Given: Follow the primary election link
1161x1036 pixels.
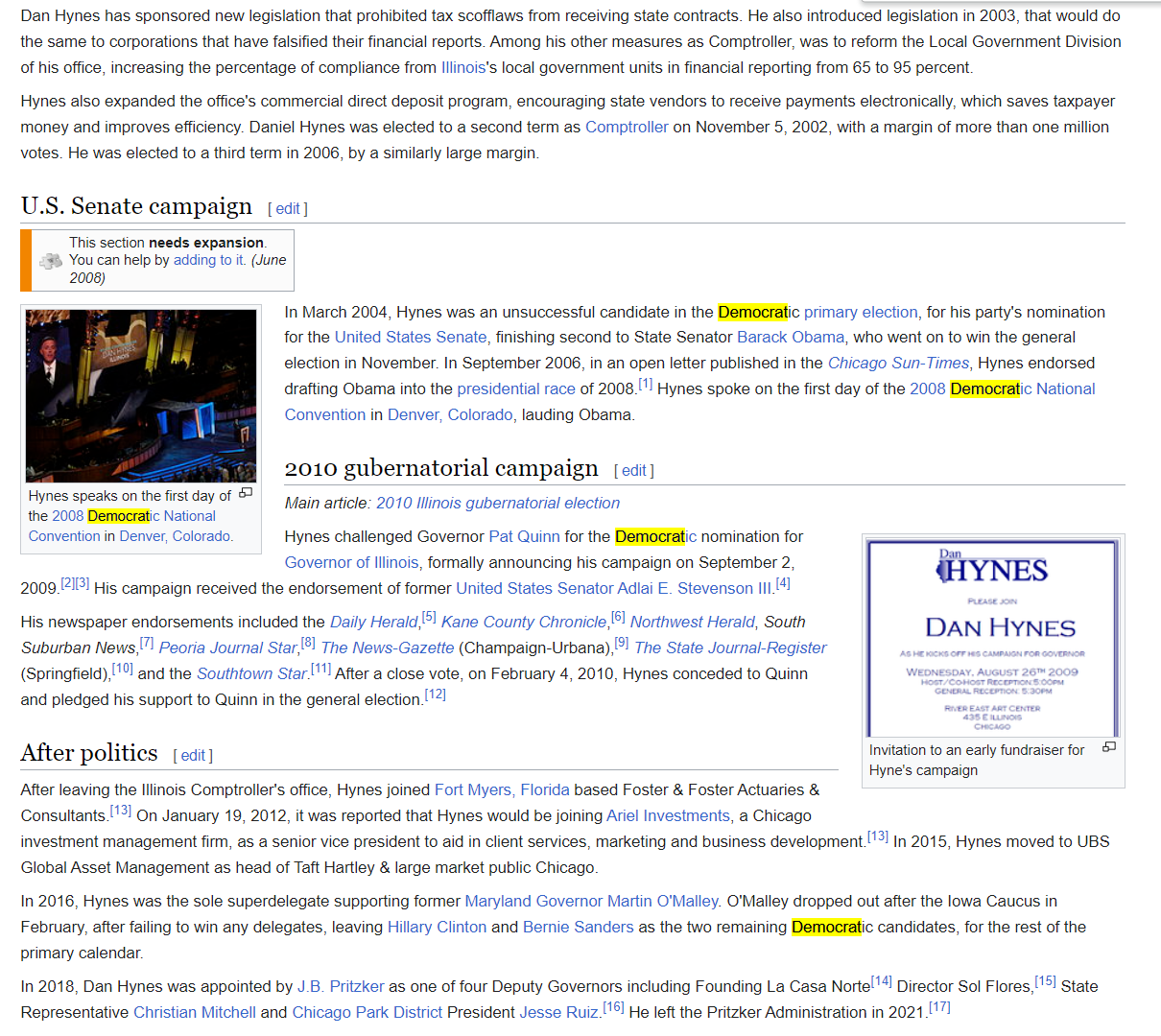Looking at the screenshot, I should tap(861, 312).
